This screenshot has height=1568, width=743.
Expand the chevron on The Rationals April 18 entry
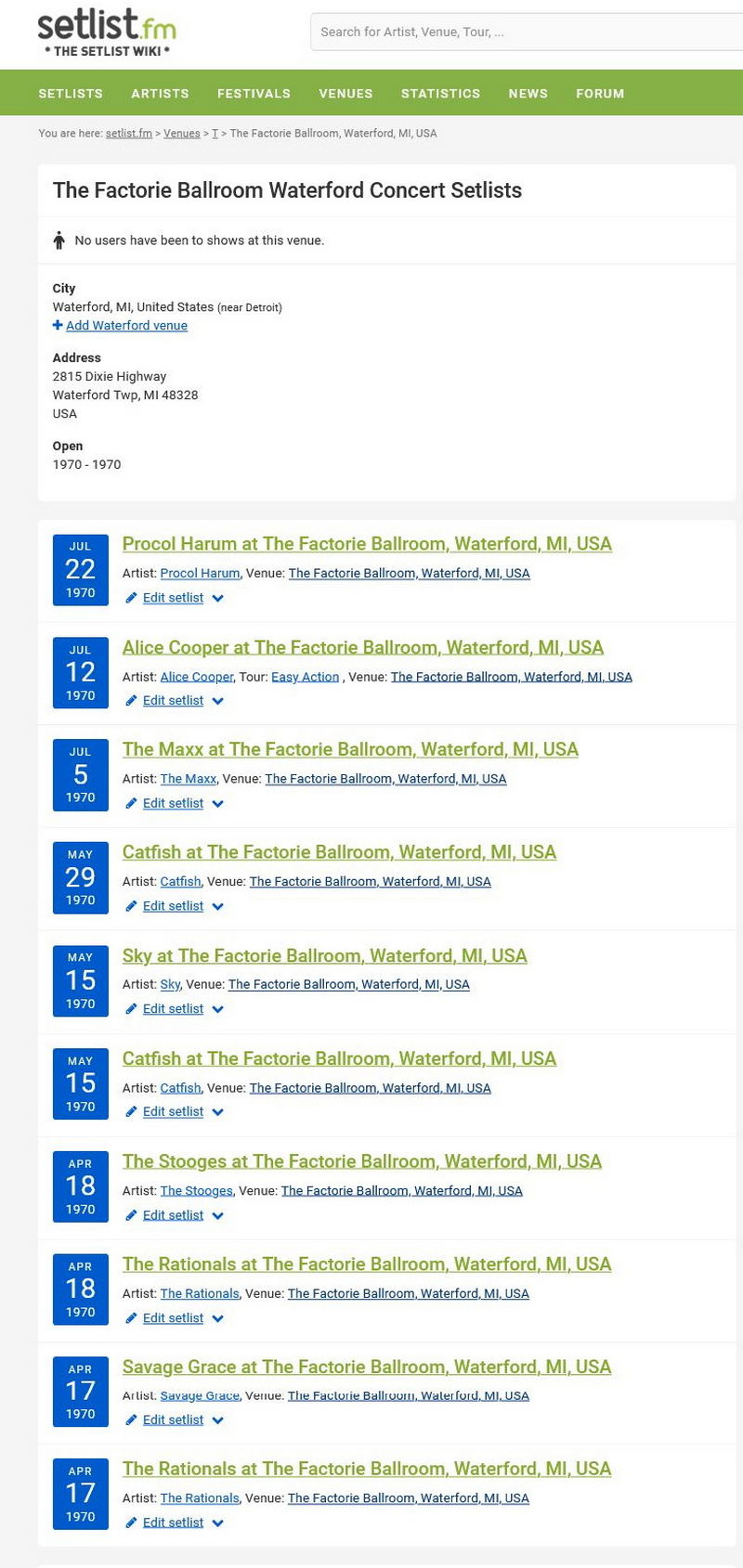(217, 1318)
